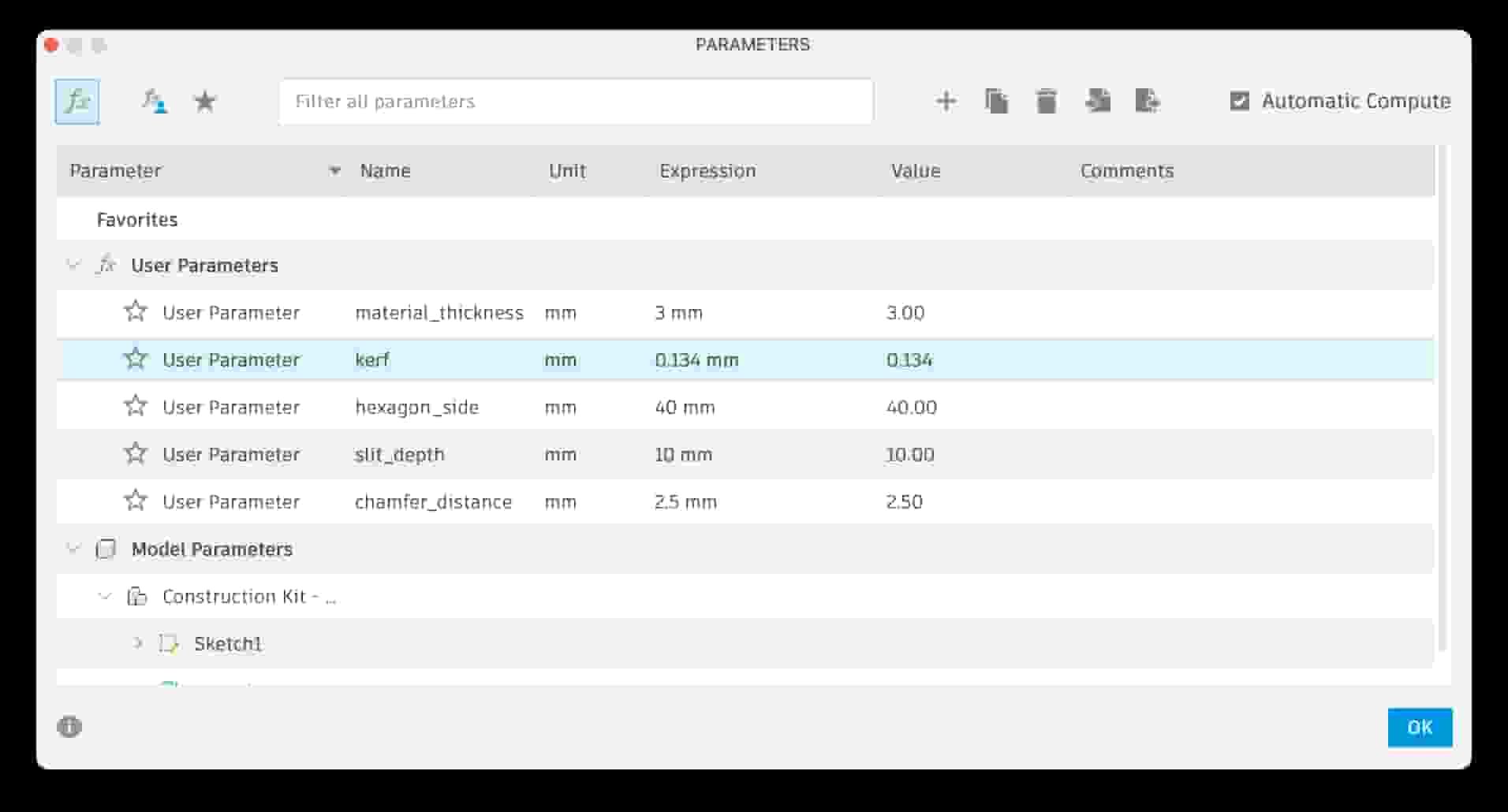Click the User Parameters group label
Viewport: 1508px width, 812px height.
205,266
